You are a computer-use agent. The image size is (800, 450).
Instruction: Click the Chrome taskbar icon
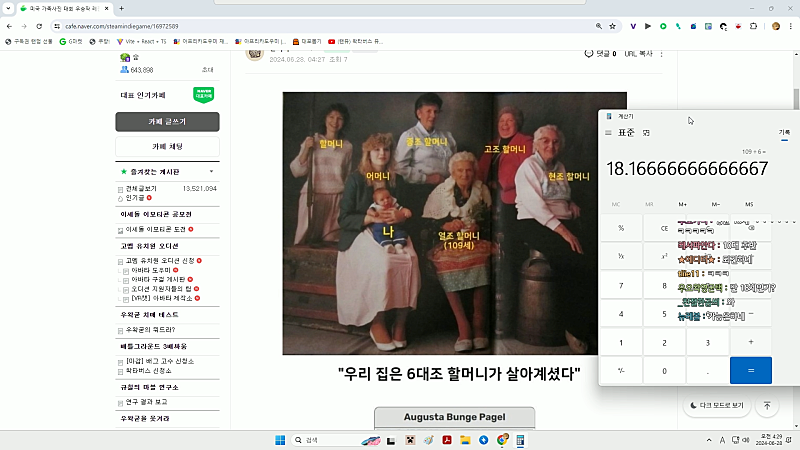point(503,440)
